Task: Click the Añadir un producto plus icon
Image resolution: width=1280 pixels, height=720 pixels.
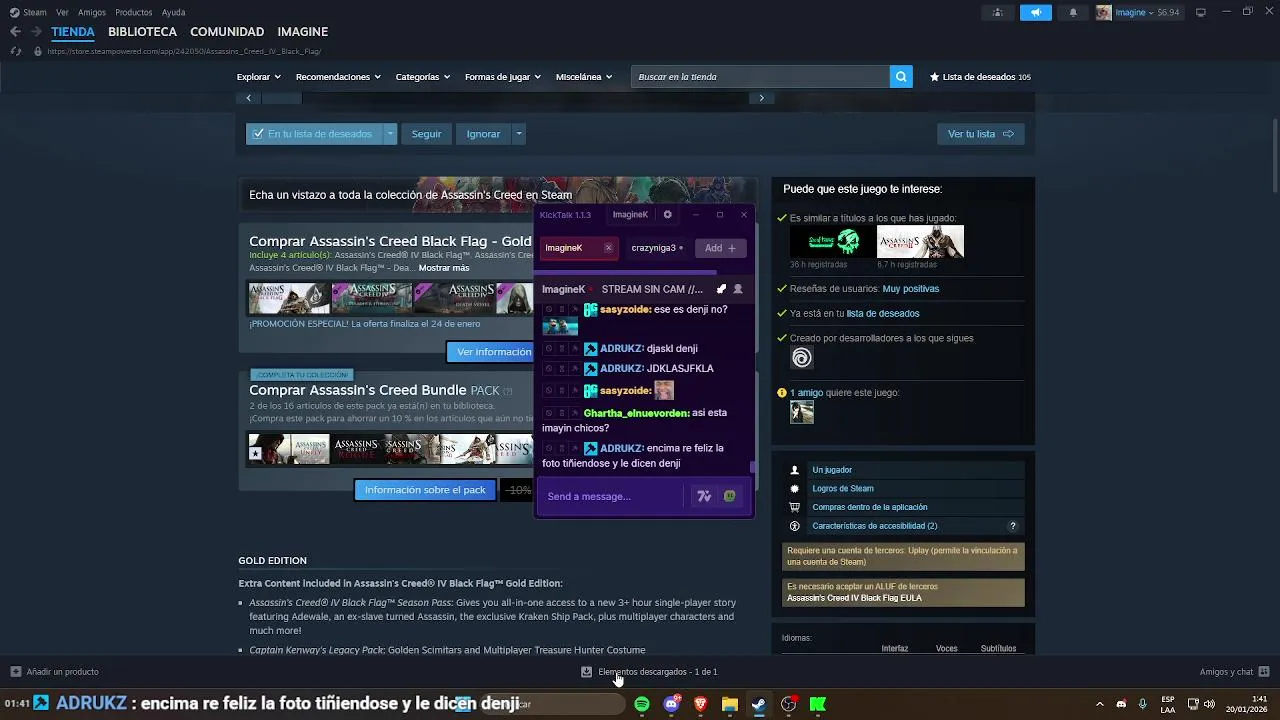Action: (15, 672)
